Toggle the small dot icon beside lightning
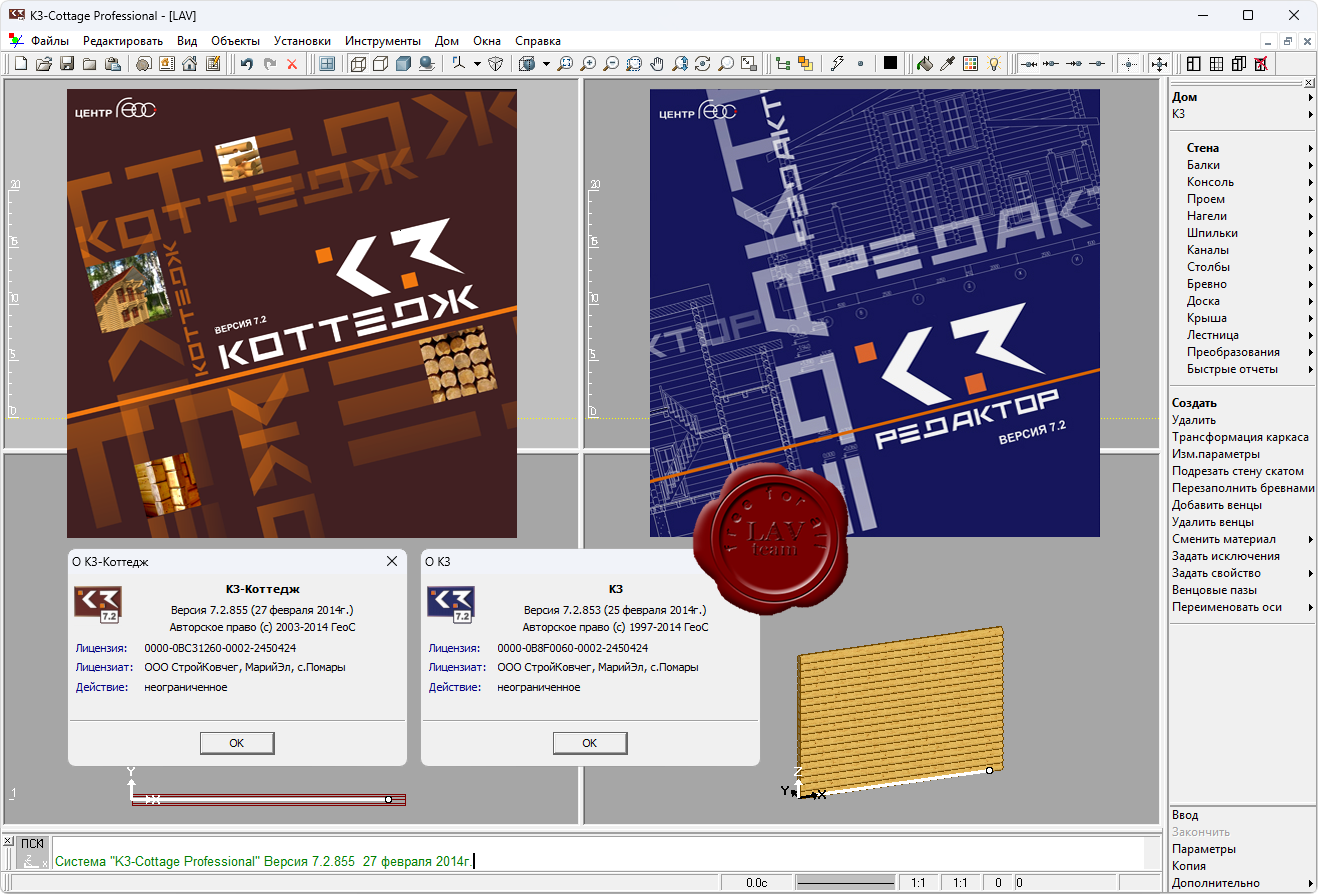This screenshot has height=894, width=1318. pos(861,64)
